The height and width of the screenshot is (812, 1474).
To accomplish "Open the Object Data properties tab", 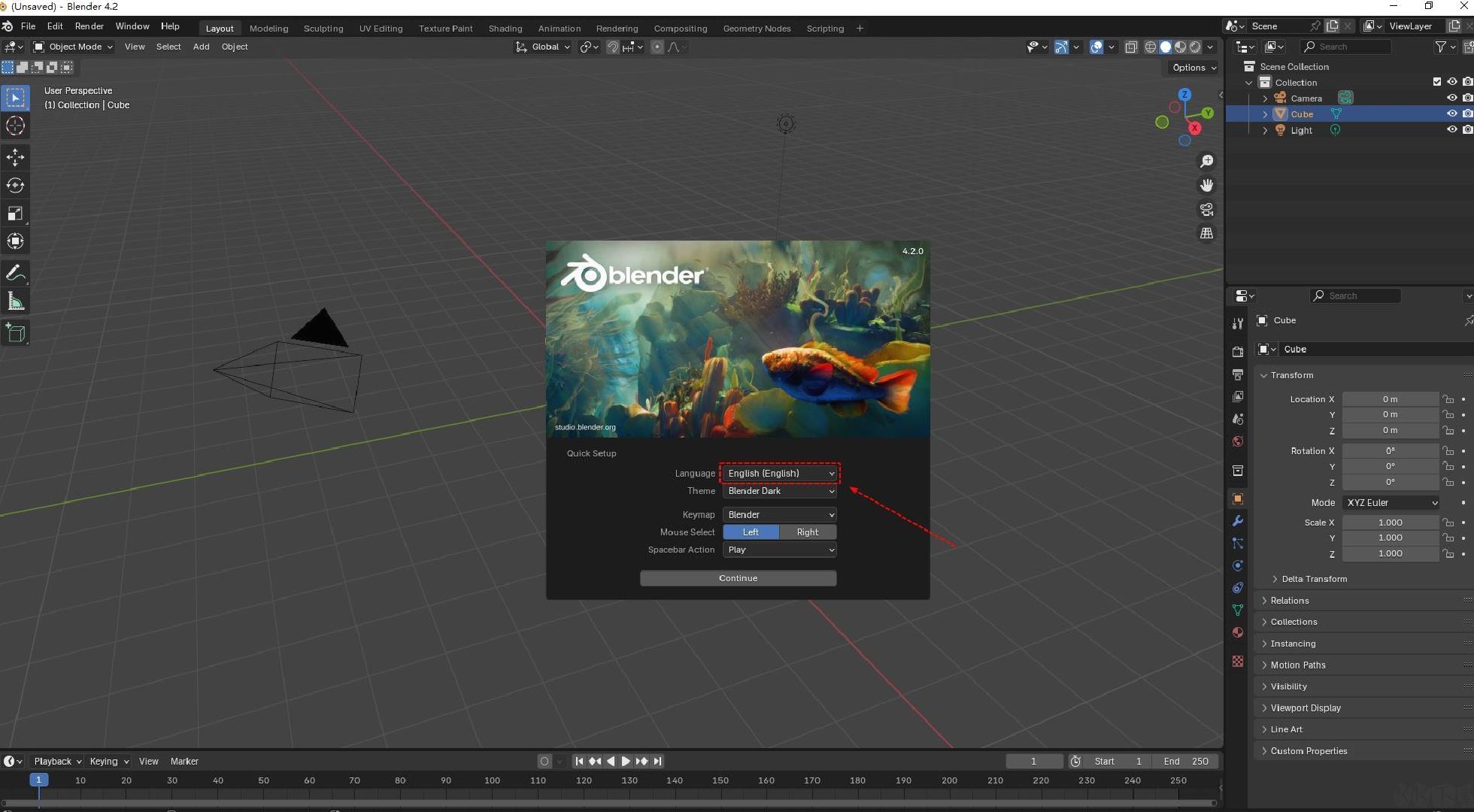I will point(1237,610).
